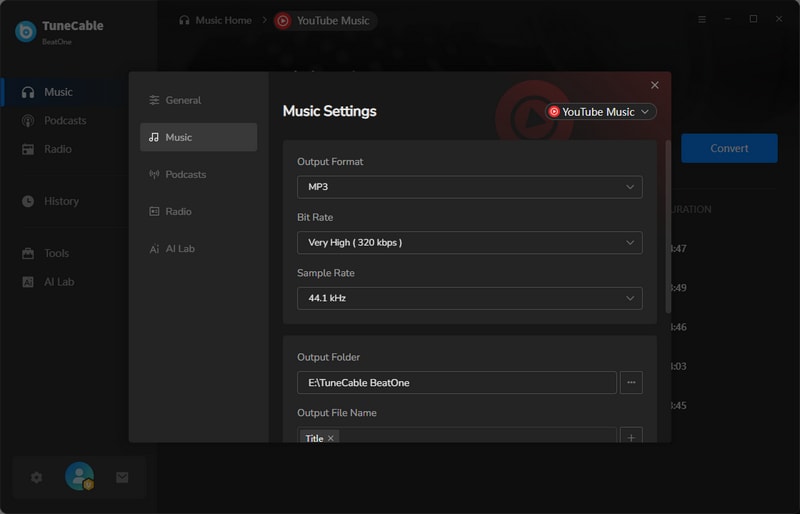Click the radio icon beside Radio tab
800x514 pixels.
click(x=154, y=211)
